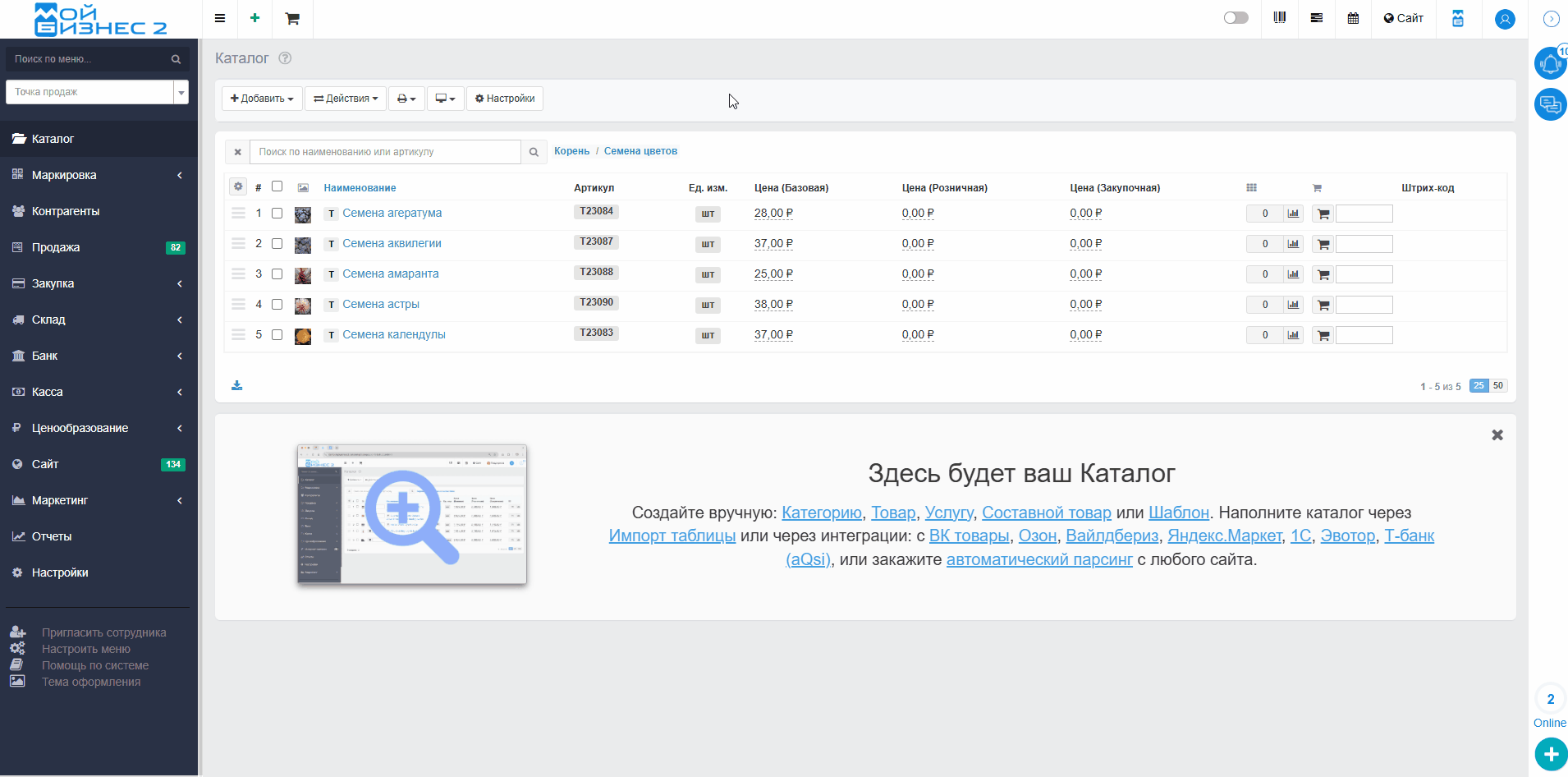This screenshot has width=1568, height=777.
Task: Check the box for Семена амаранта row
Action: tap(277, 274)
